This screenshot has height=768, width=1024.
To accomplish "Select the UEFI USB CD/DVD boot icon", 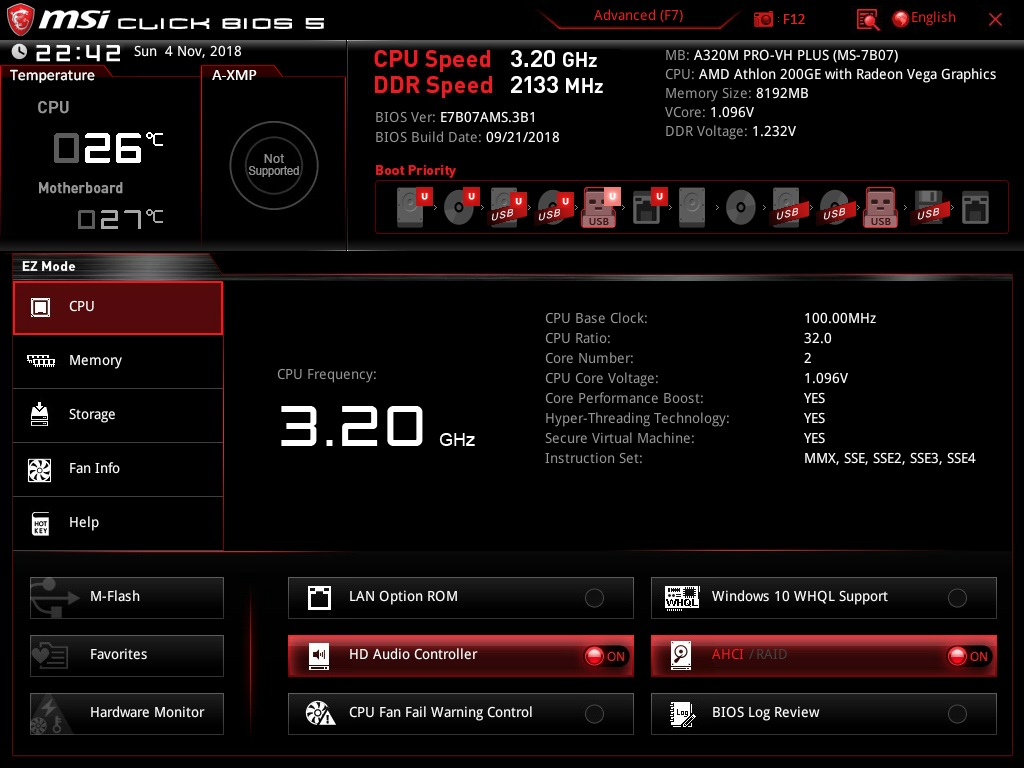I will coord(555,207).
